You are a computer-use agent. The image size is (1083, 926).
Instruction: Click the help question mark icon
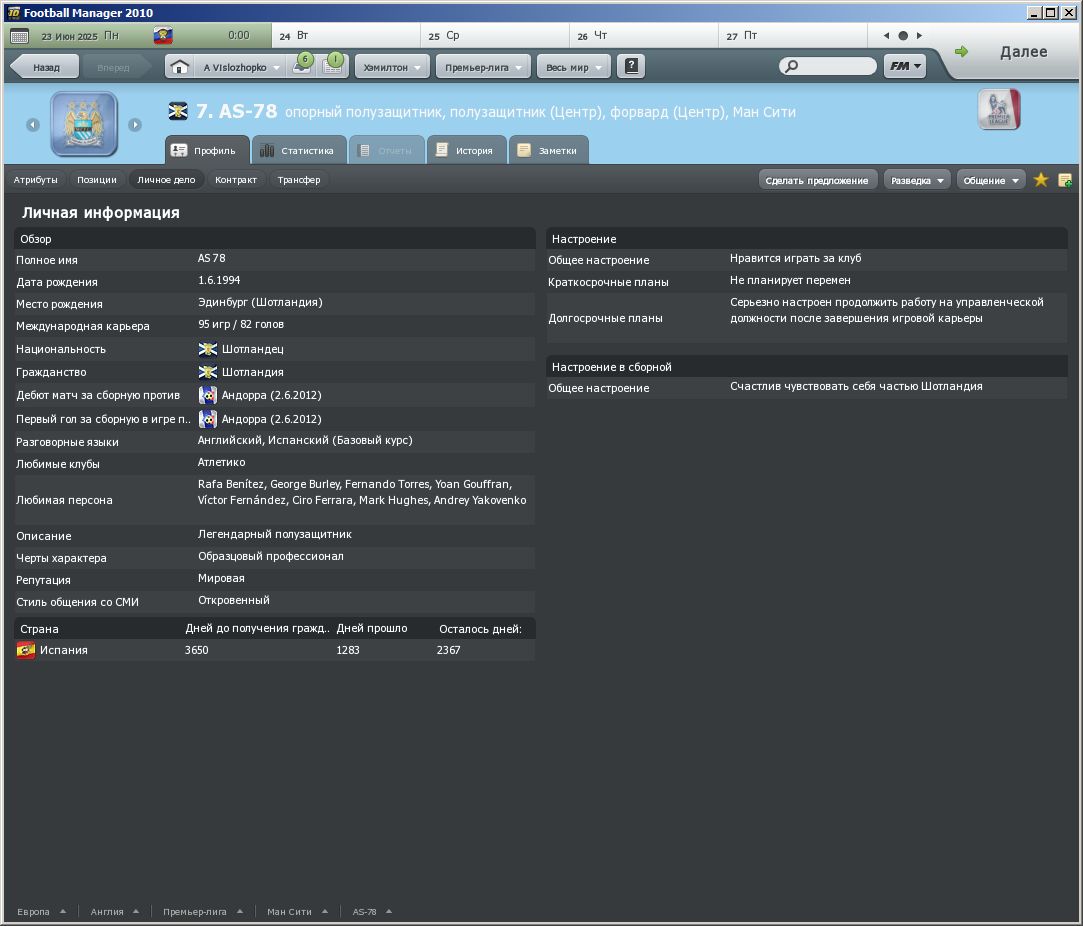pos(631,67)
